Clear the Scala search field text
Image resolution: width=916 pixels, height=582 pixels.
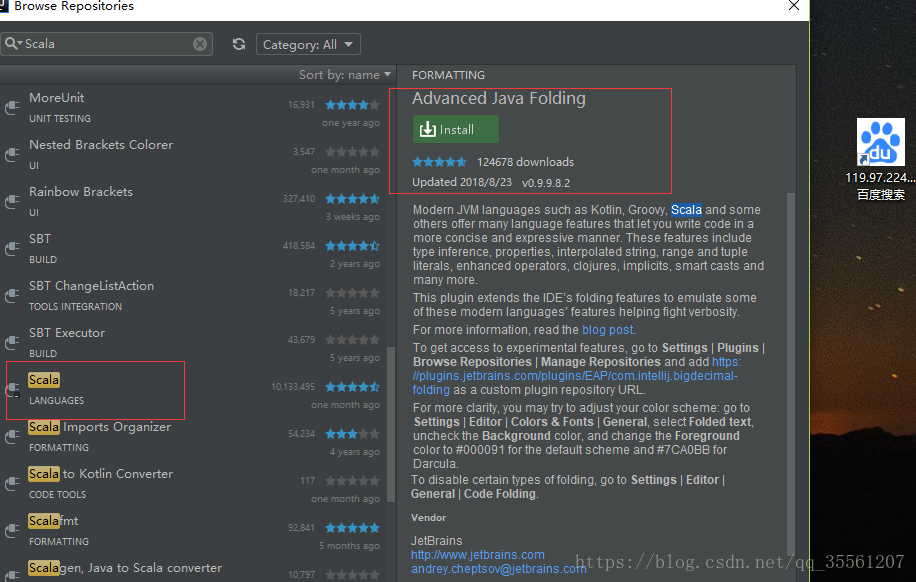(x=200, y=44)
